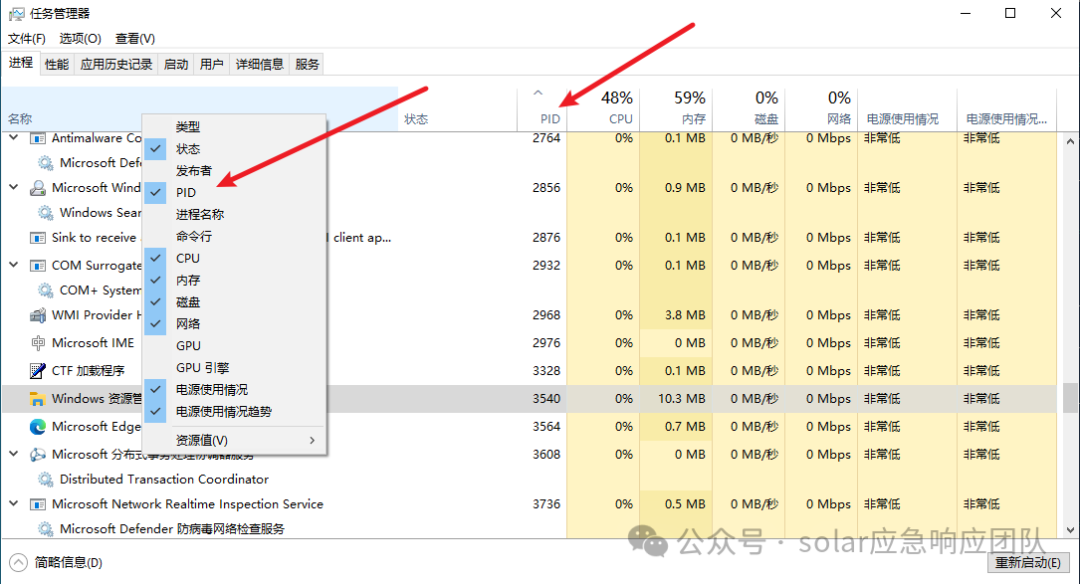
Task: Switch to the 启动 tab
Action: pos(176,65)
